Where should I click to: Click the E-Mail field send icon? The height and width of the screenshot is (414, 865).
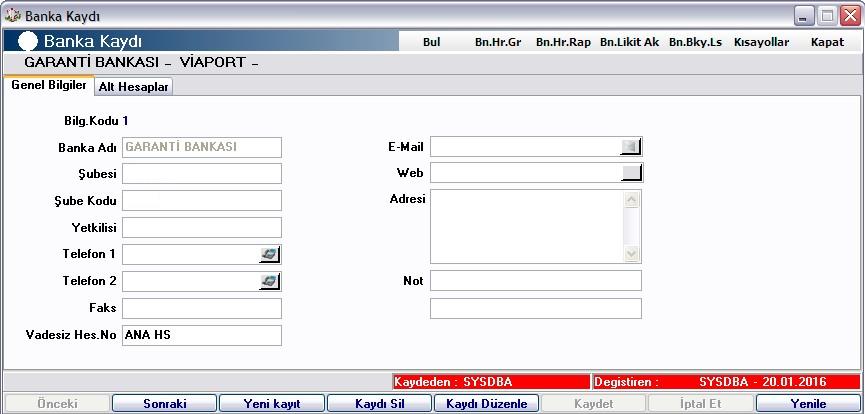[x=631, y=147]
